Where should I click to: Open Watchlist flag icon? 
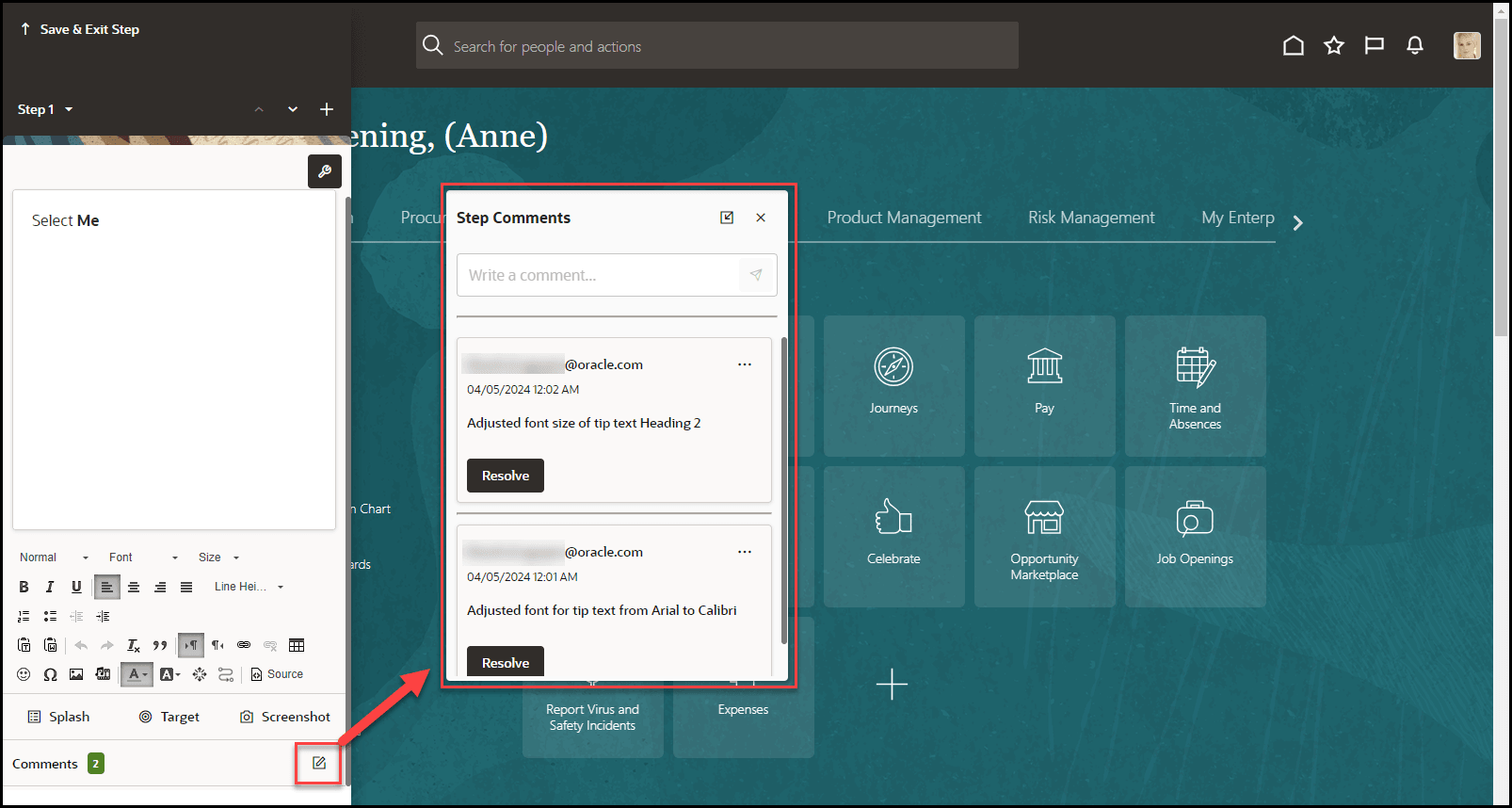point(1375,45)
